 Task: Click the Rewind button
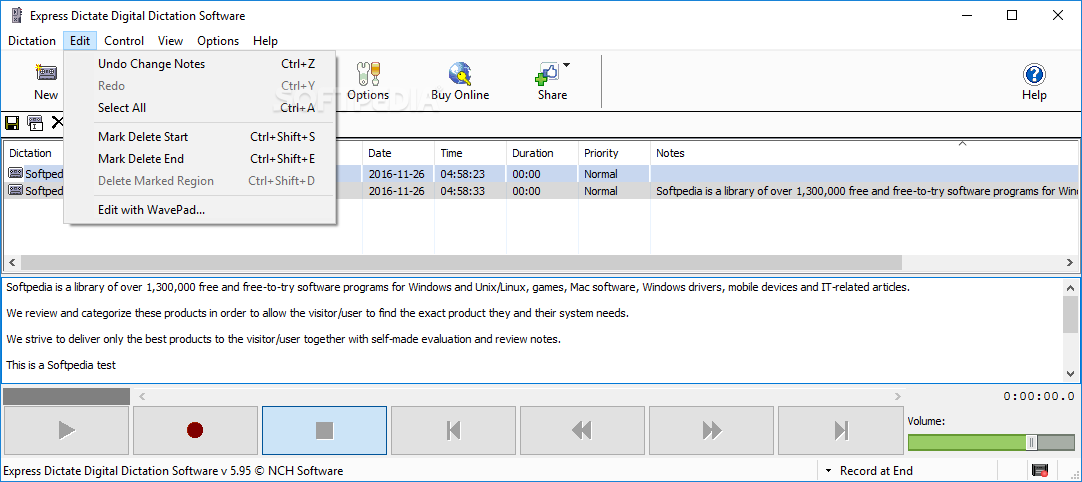coord(582,430)
